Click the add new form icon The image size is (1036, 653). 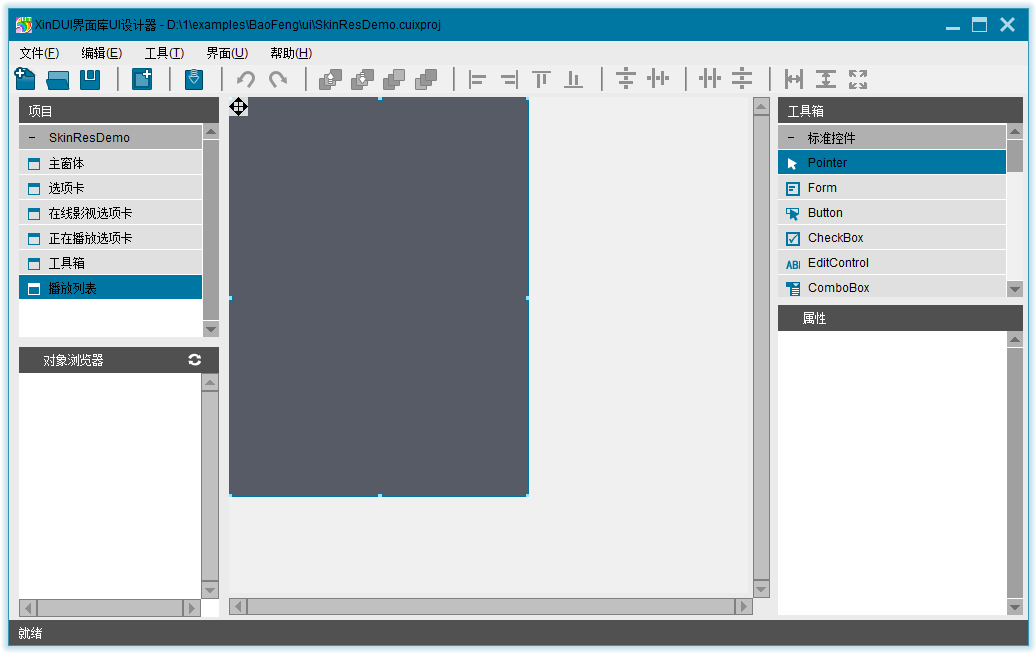142,79
